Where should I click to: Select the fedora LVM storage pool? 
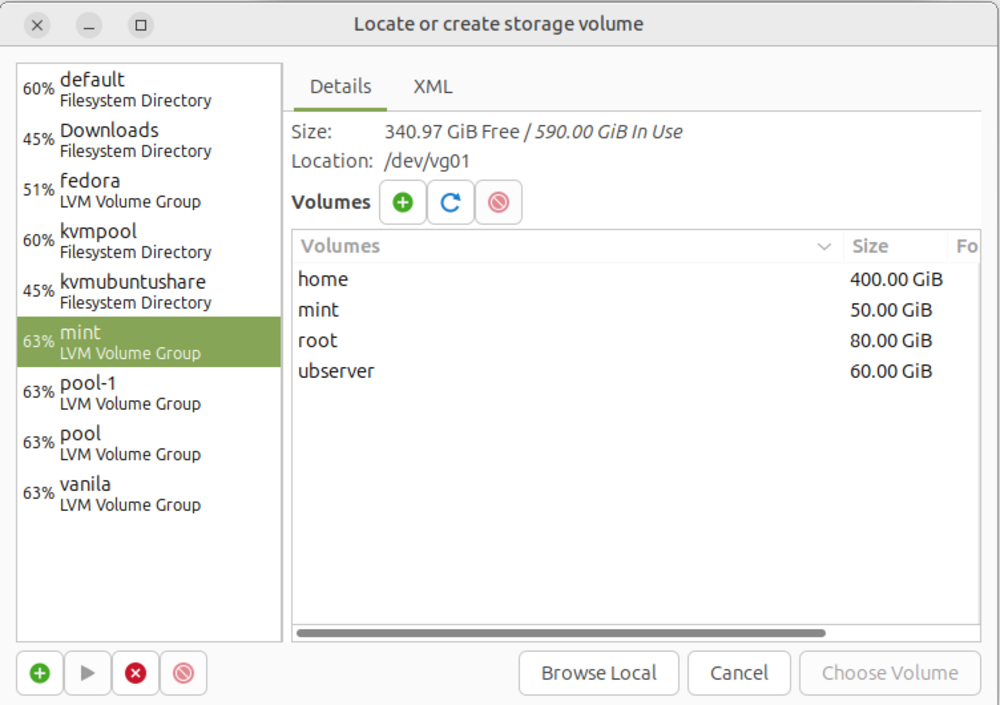pos(130,190)
